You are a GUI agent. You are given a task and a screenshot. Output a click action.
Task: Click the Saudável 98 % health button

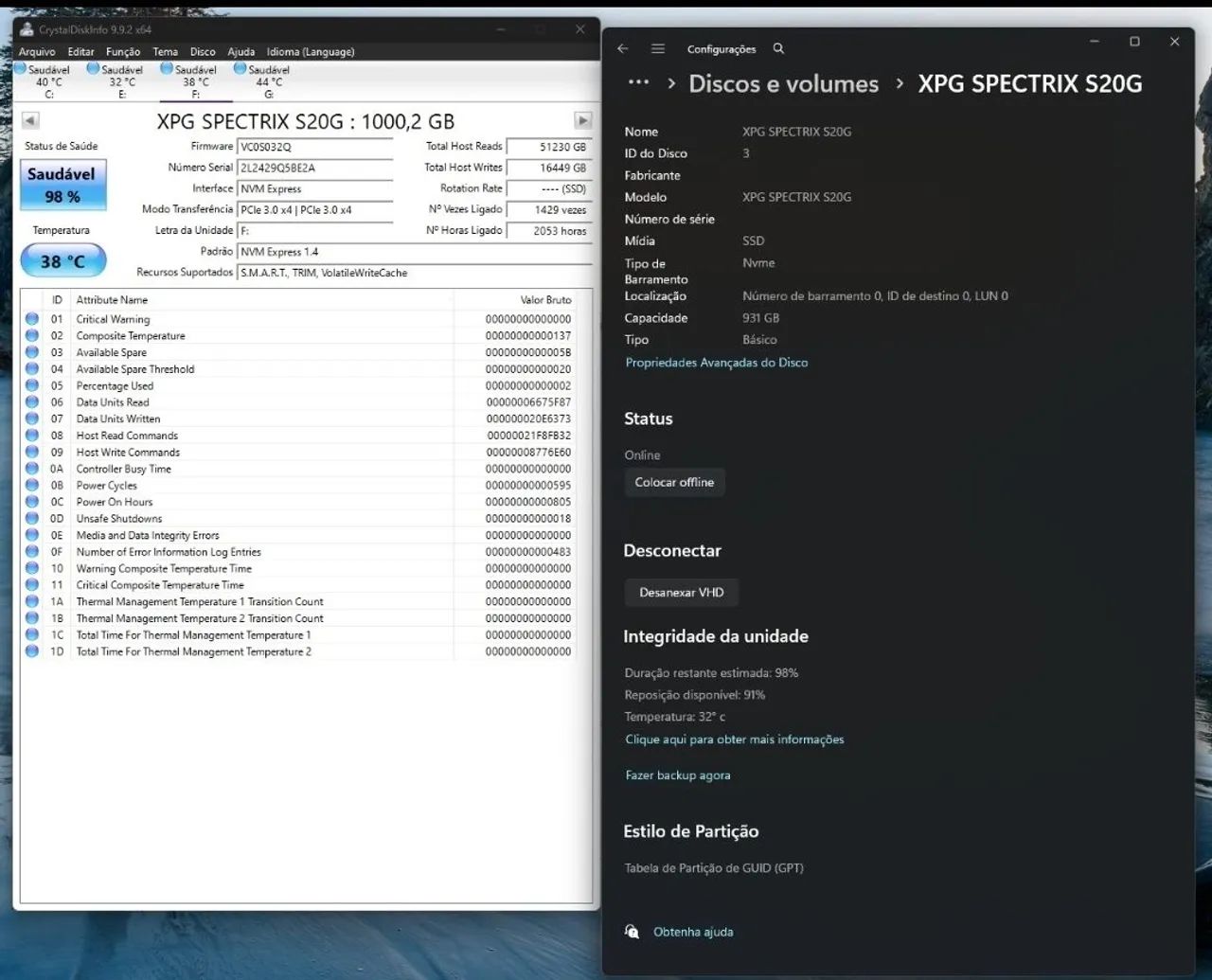[x=62, y=185]
